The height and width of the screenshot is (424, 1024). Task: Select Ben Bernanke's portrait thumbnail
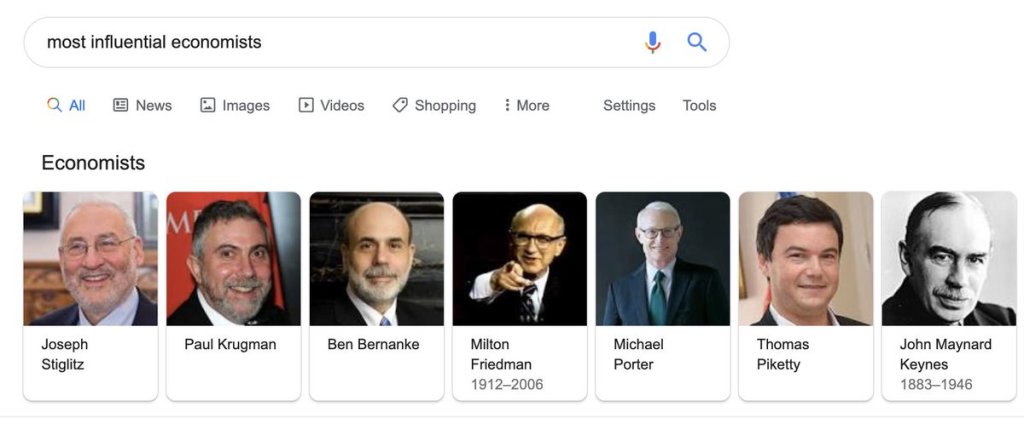376,258
